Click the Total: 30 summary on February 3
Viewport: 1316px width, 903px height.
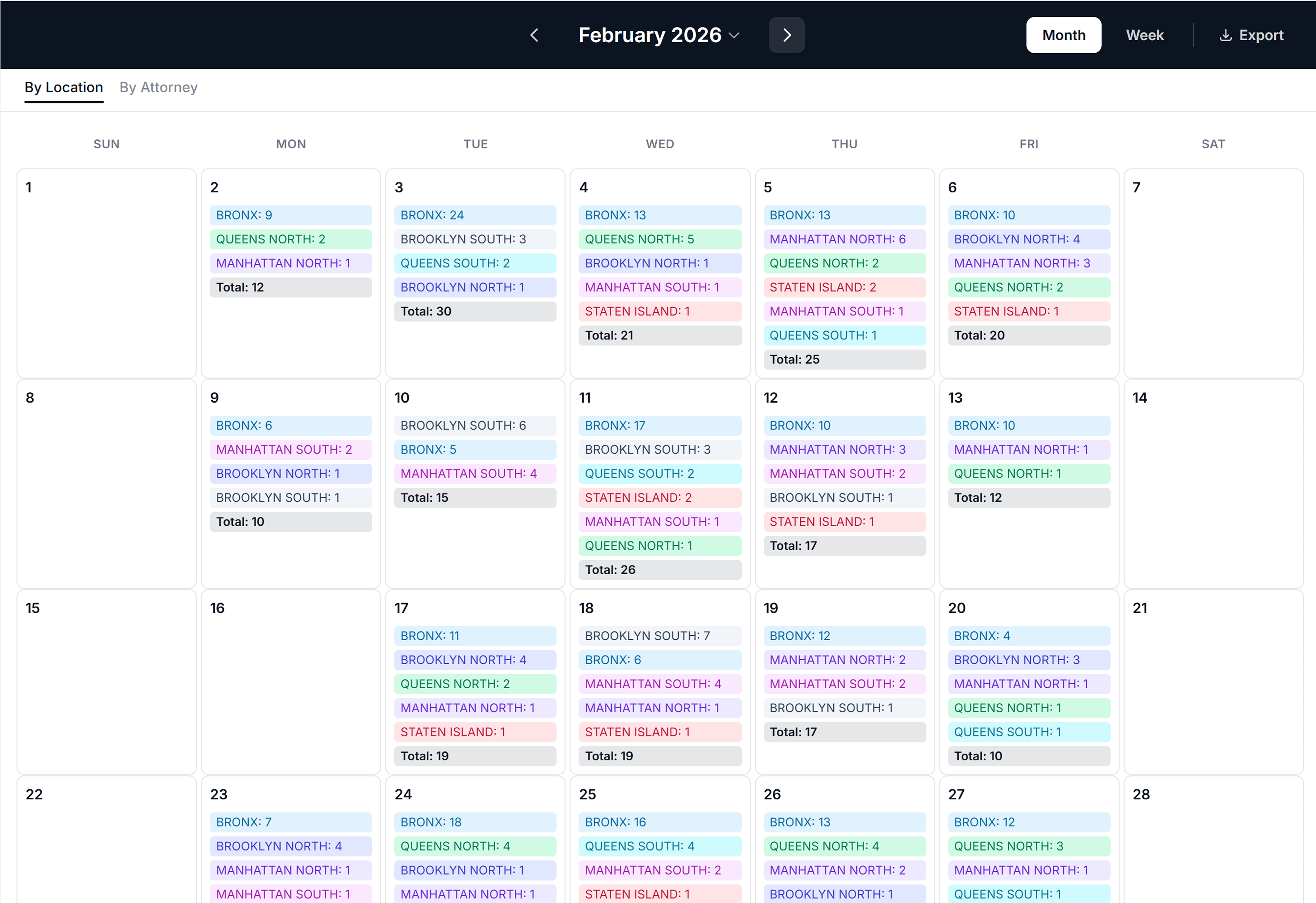(x=475, y=311)
